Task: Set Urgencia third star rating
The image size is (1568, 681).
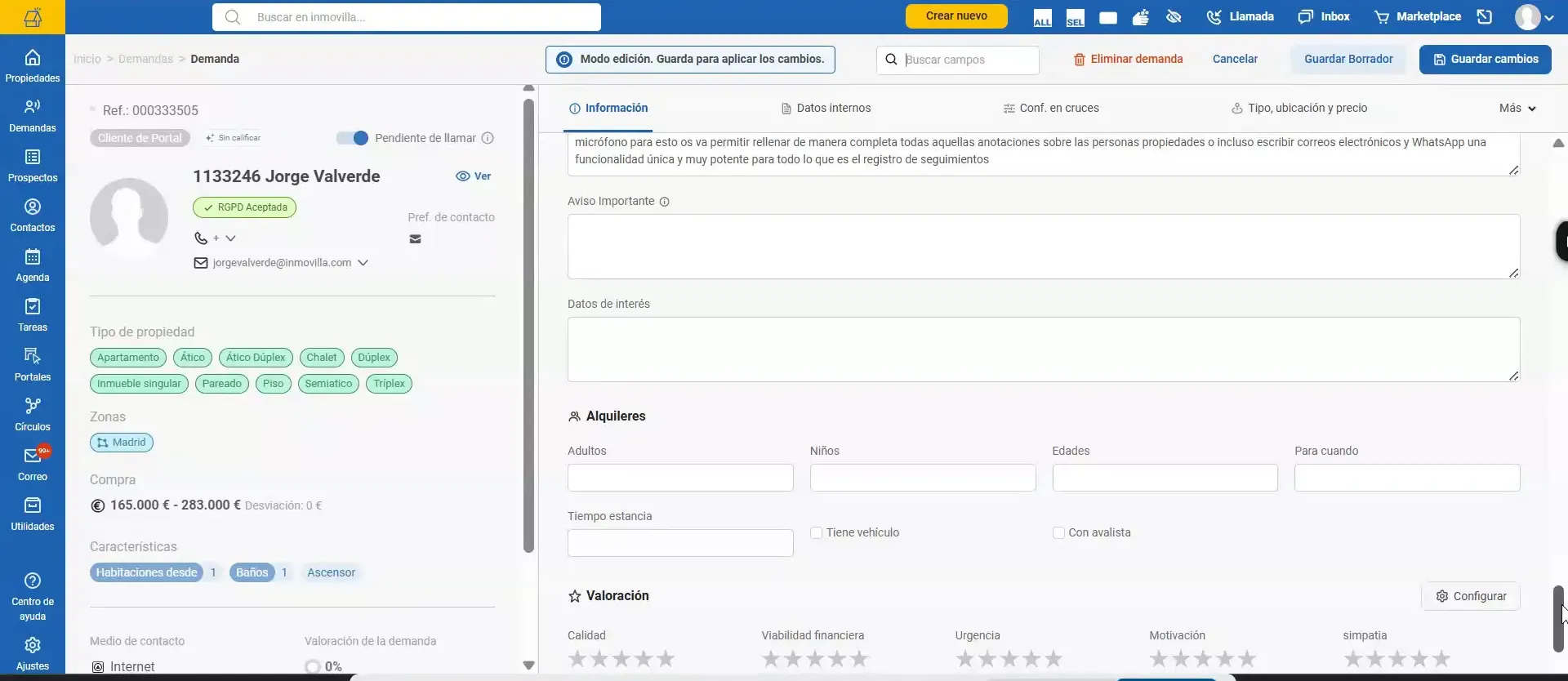Action: [x=1009, y=658]
